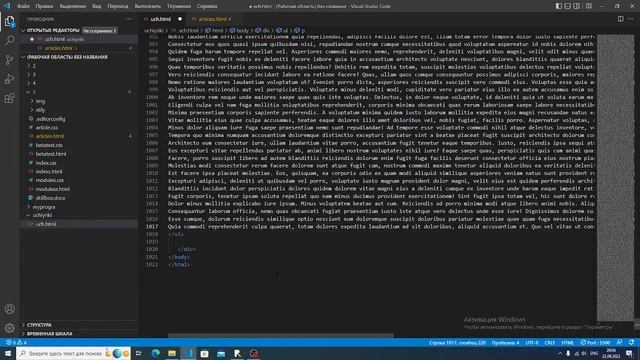Click the split editor icon

pos(620,19)
